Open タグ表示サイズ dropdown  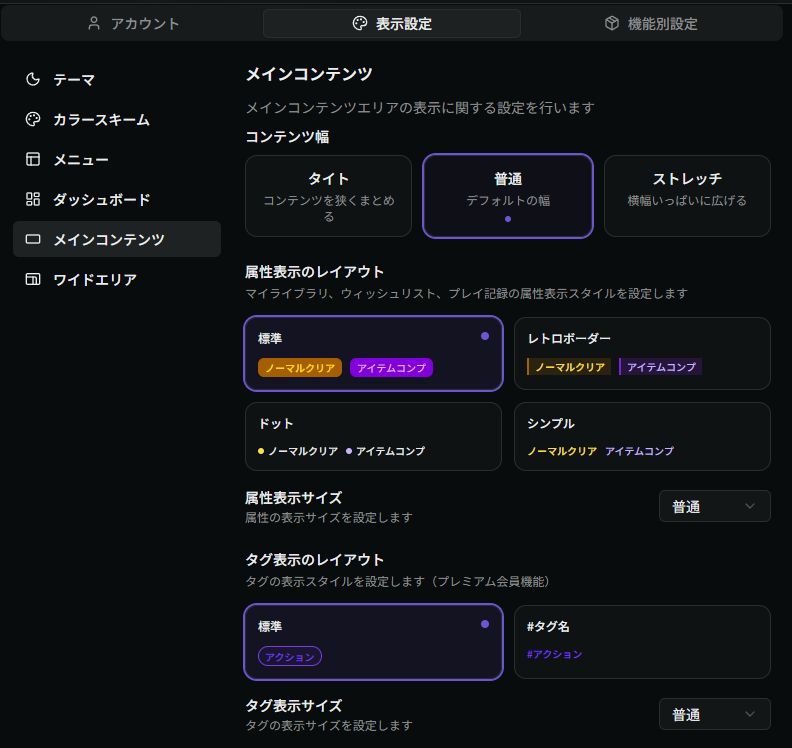coord(714,714)
